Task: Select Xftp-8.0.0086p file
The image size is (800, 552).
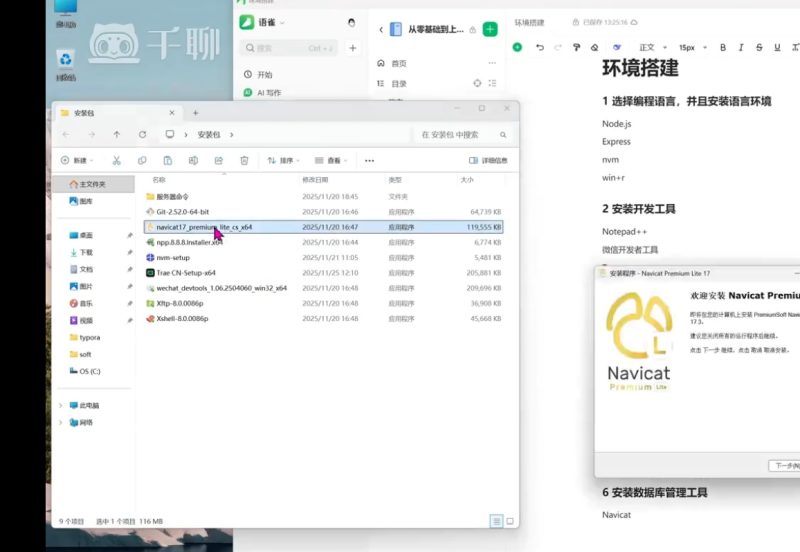Action: 323,304
